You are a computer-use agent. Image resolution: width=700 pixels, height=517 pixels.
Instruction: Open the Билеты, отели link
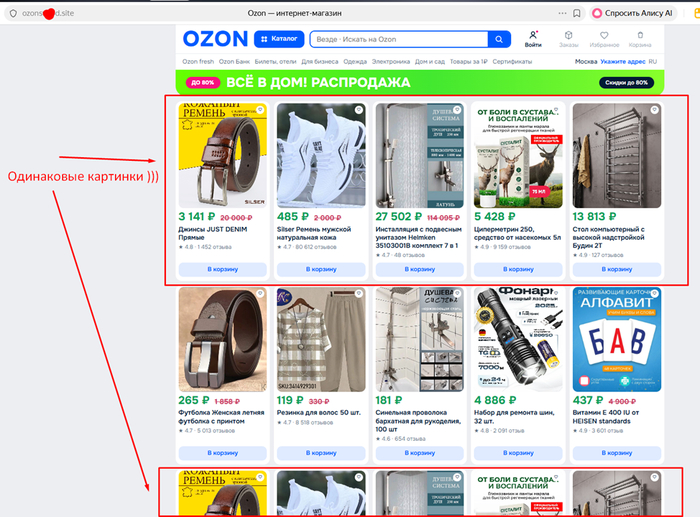click(x=275, y=62)
